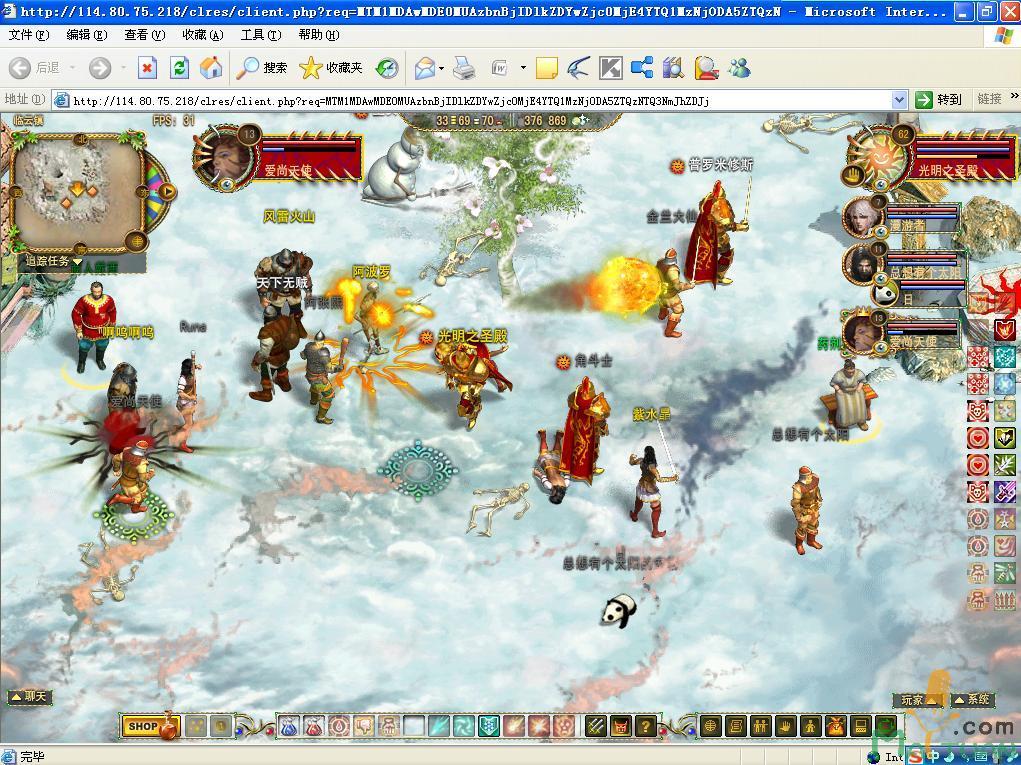Viewport: 1021px width, 765px height.
Task: Toggle the eye icon under 爱尚天使 portrait
Action: [227, 184]
